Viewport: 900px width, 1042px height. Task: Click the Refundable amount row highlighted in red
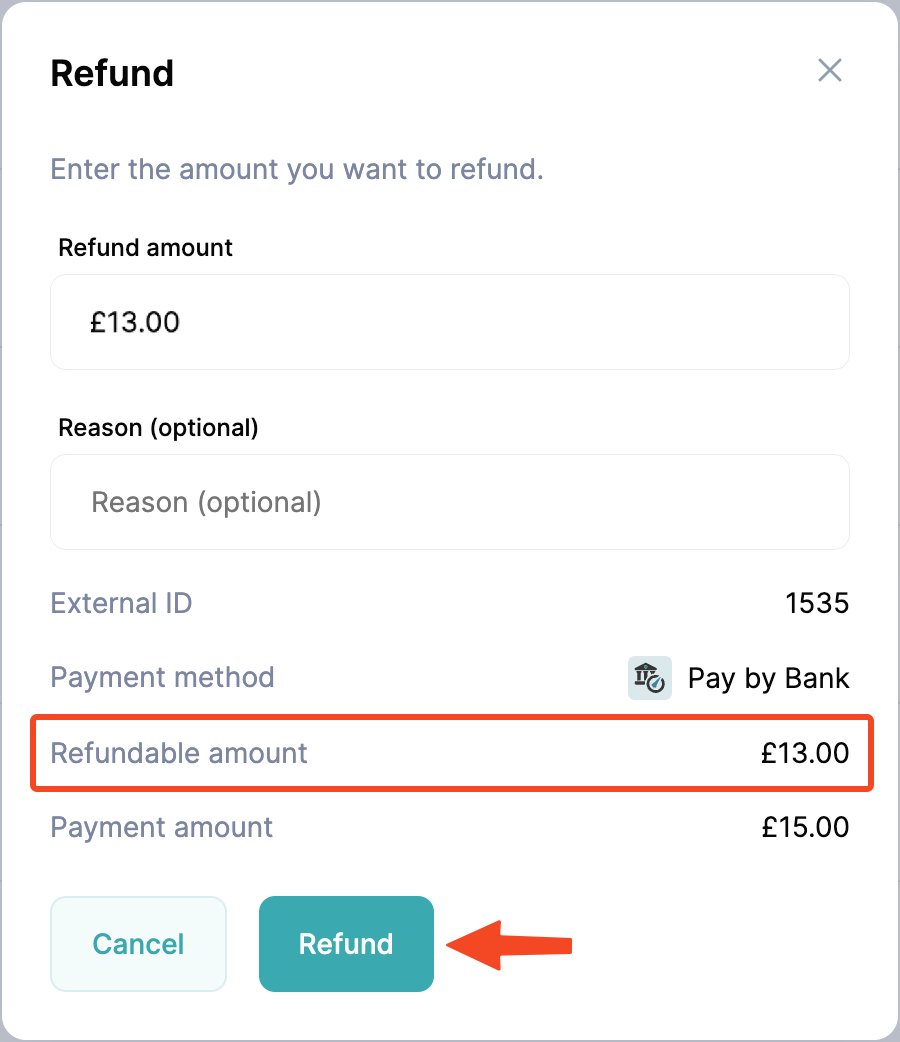pos(450,753)
